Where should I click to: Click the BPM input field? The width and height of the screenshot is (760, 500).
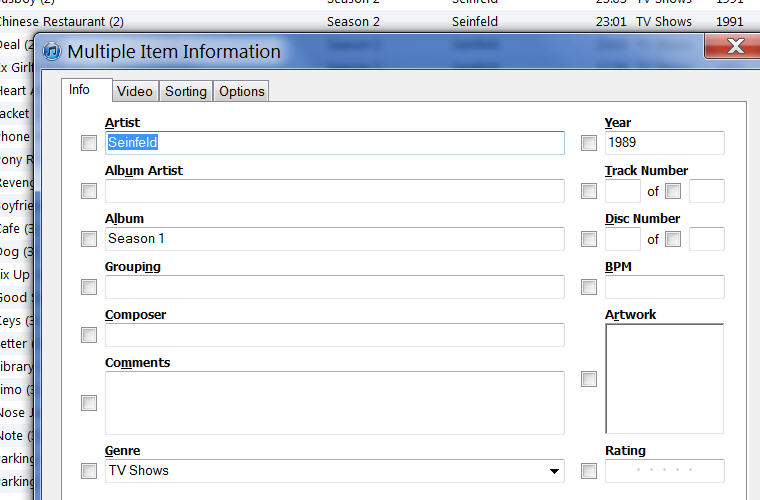pyautogui.click(x=664, y=287)
